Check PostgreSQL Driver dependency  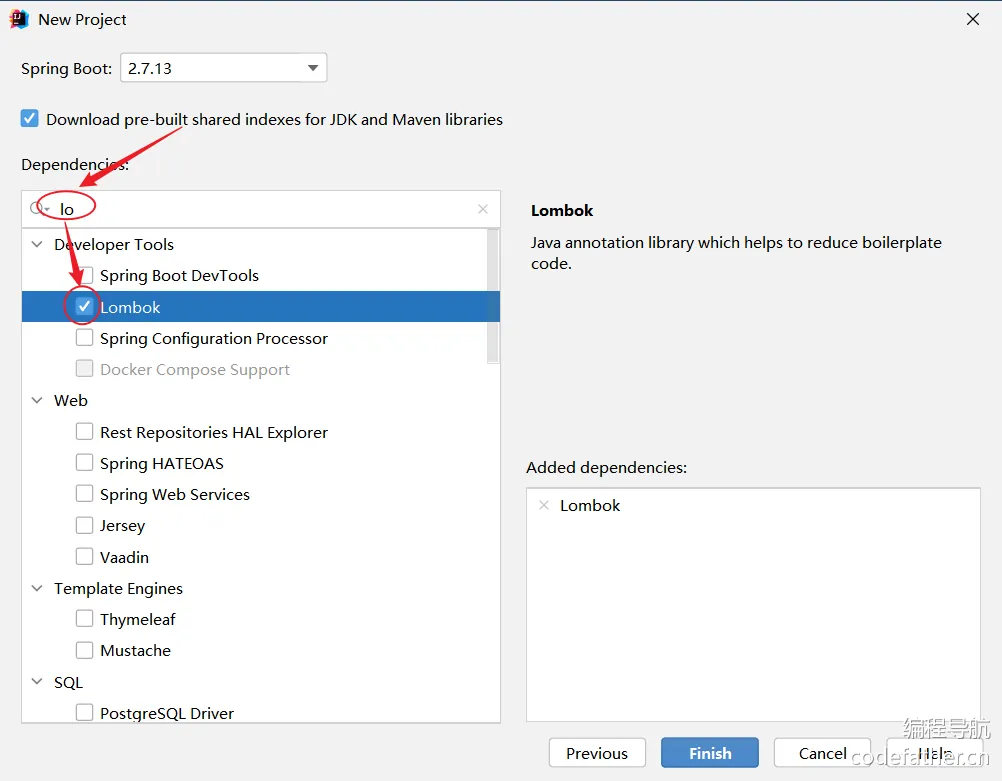pos(84,712)
